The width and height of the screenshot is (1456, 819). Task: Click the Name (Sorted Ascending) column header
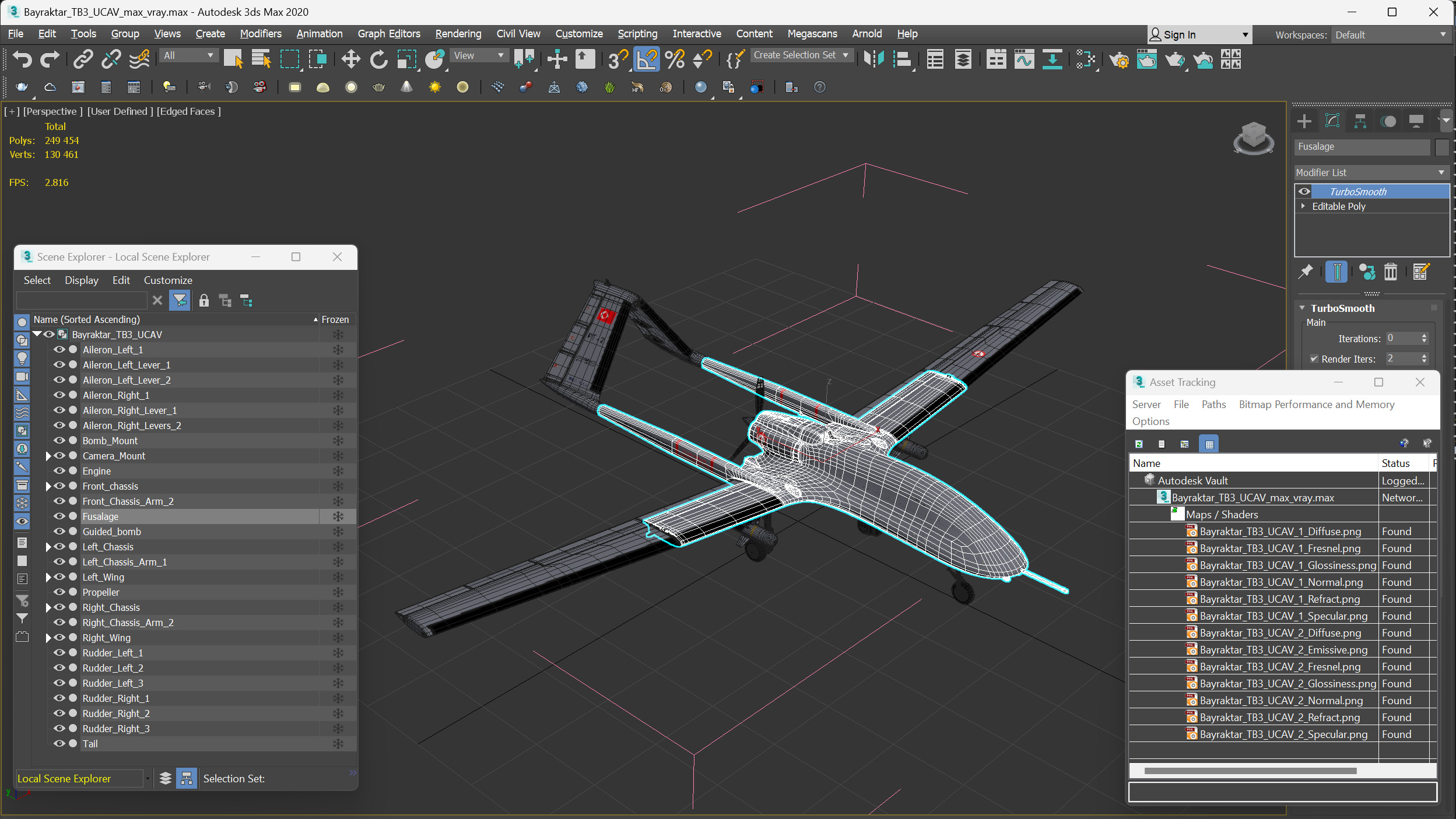[x=175, y=319]
